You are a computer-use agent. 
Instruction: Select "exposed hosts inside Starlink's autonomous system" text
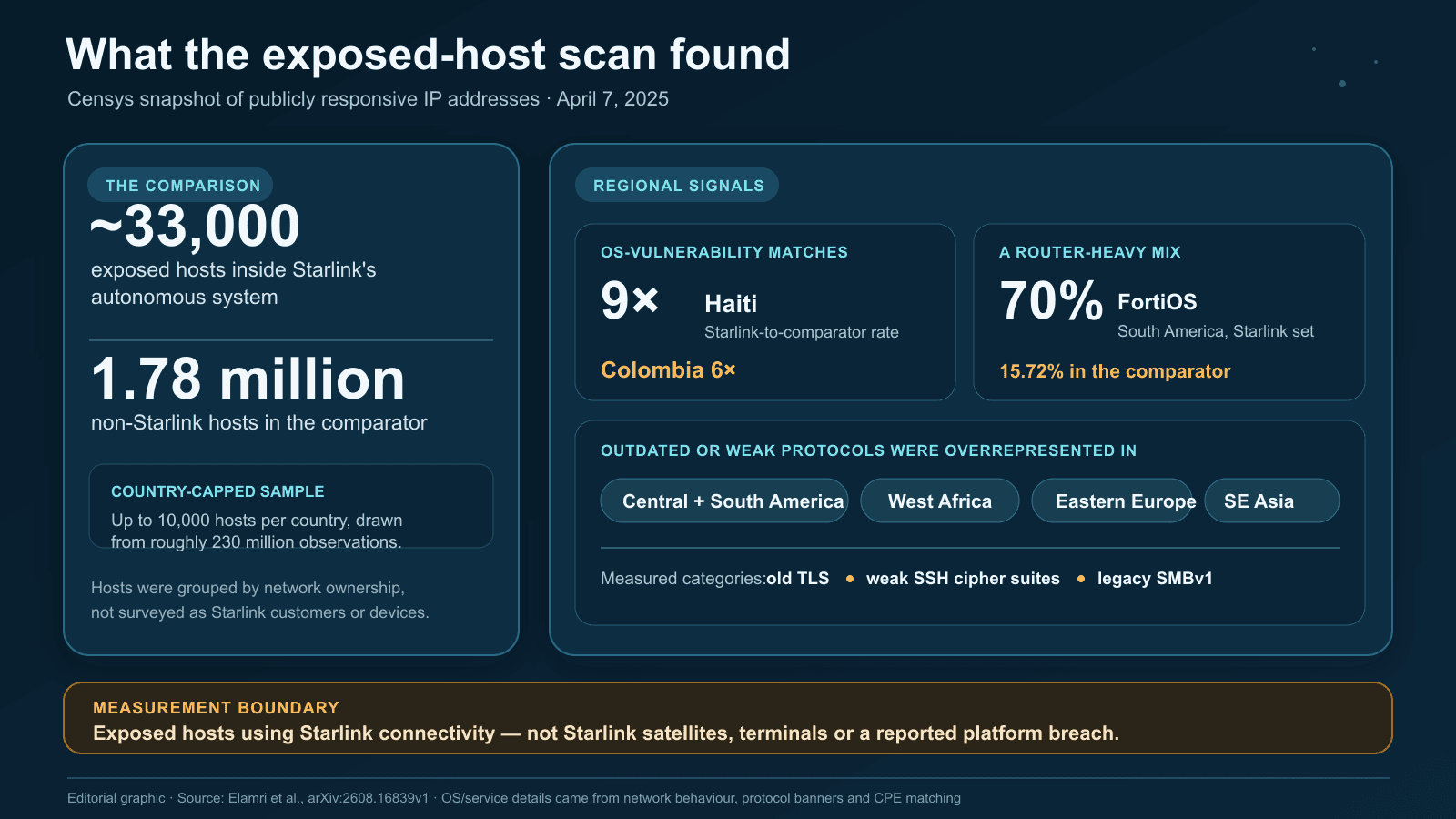[x=233, y=283]
